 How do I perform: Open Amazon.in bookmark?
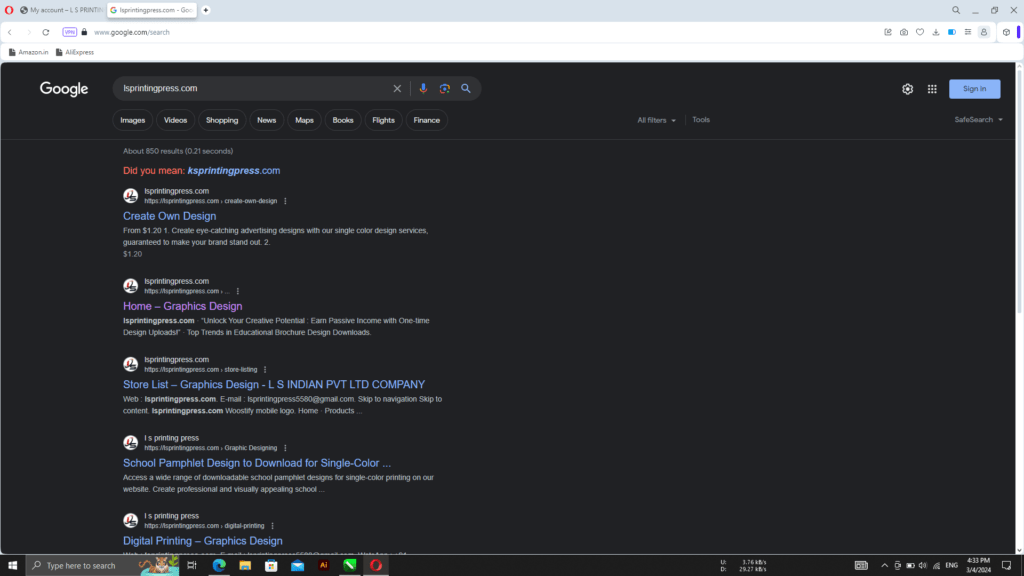[29, 52]
